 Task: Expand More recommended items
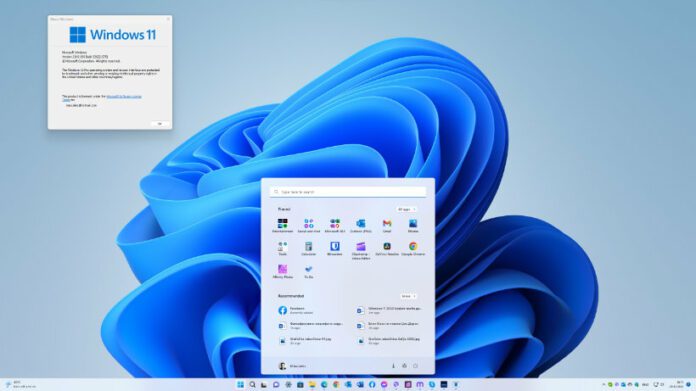point(408,296)
